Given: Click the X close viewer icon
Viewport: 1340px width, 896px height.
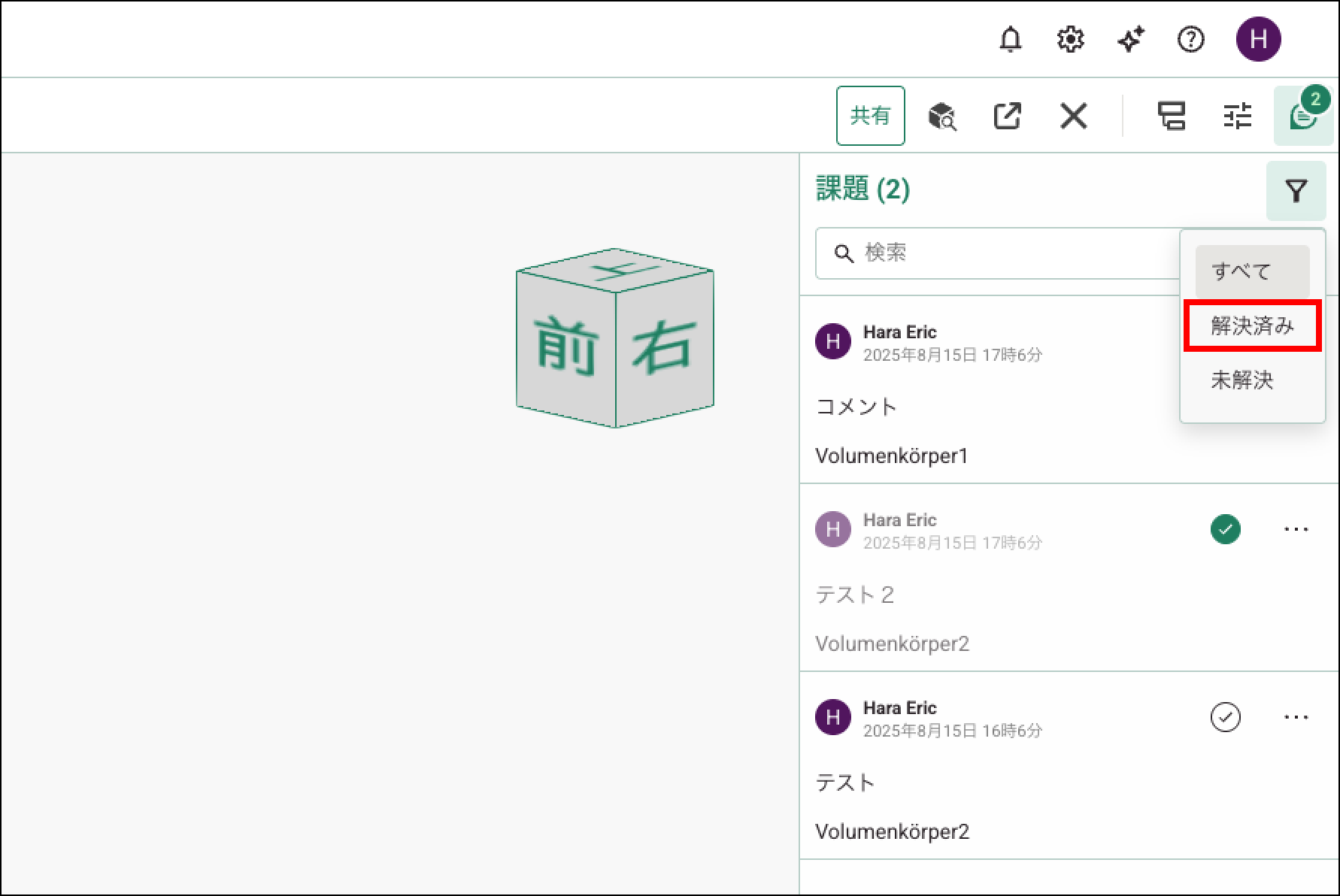Looking at the screenshot, I should pos(1073,117).
